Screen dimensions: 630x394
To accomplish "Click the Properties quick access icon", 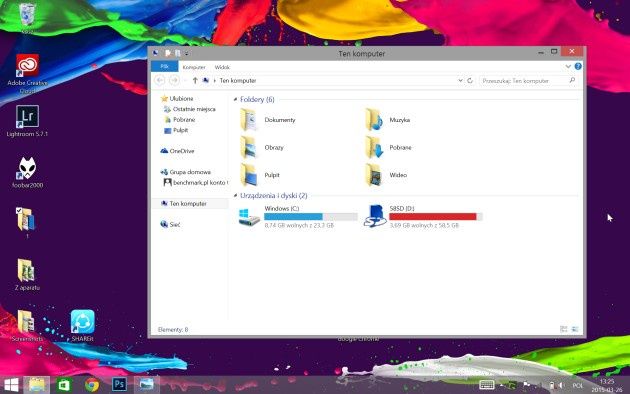I will click(x=168, y=53).
